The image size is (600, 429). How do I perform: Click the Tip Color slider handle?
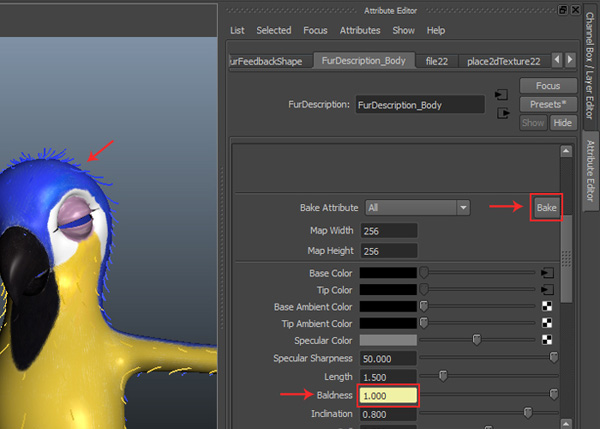pyautogui.click(x=424, y=289)
